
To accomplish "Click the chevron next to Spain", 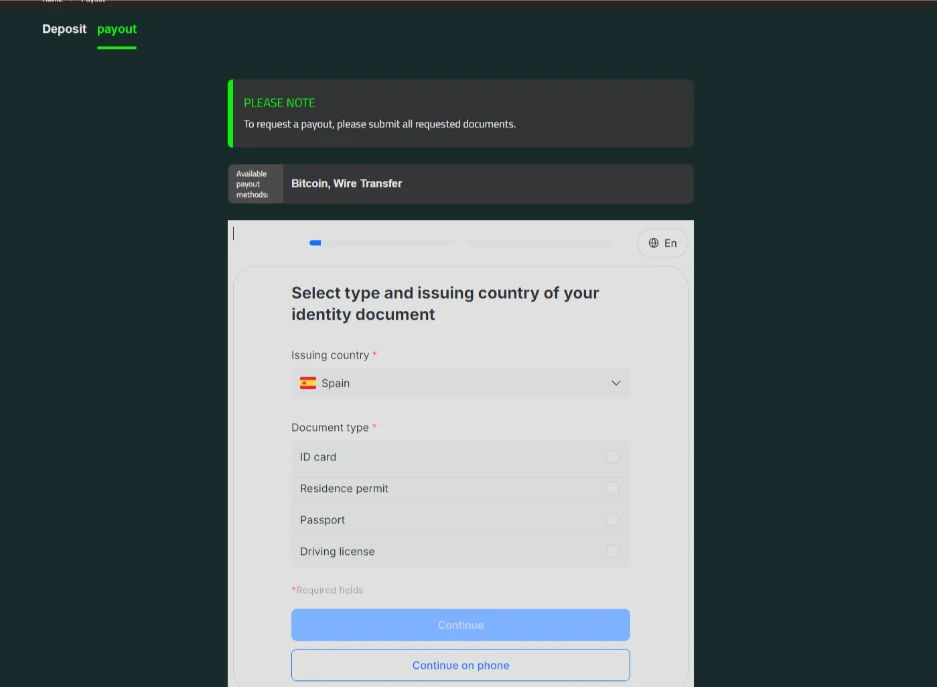I will click(616, 383).
